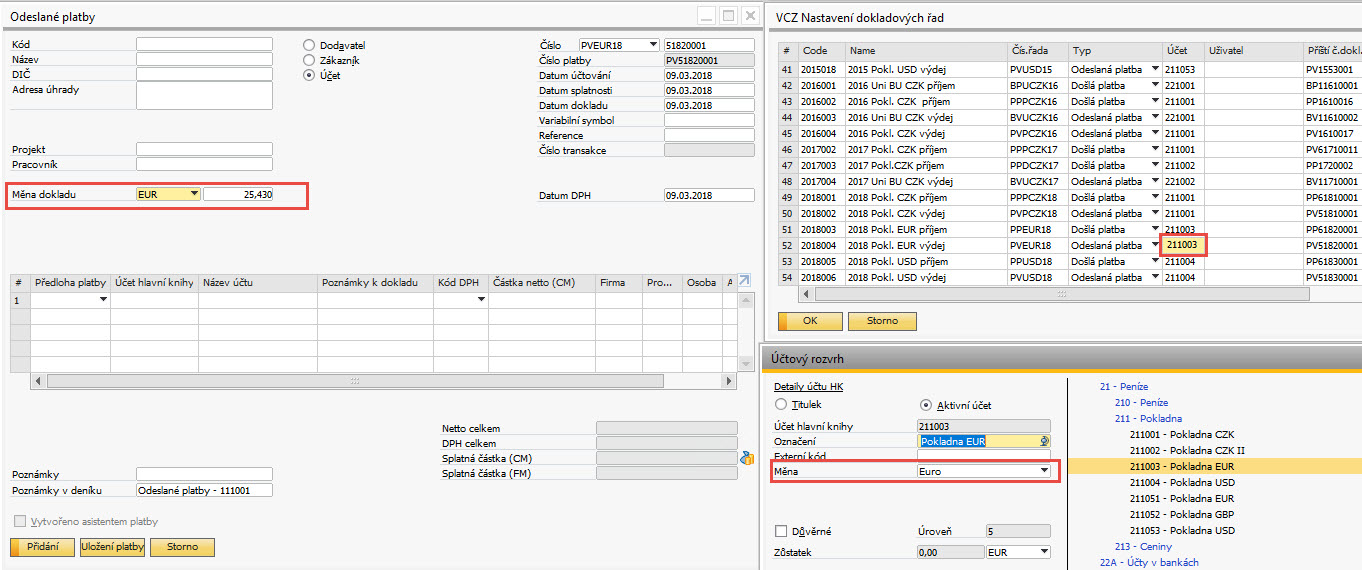Select the 22A - Účty v bankách node
Screen dimensions: 1362x570
tap(1149, 562)
